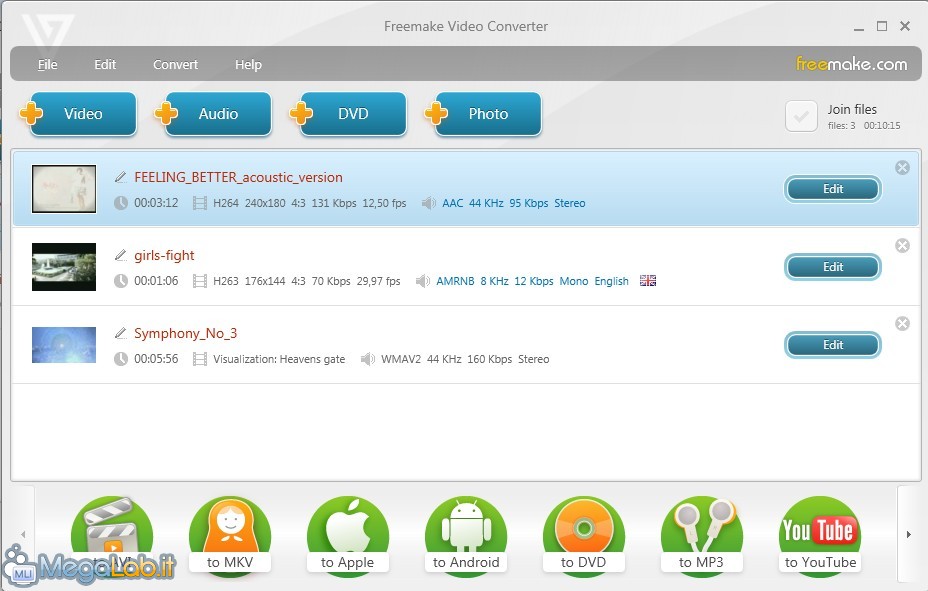
Task: Click the FEELING_BETTER duration clock icon
Action: tap(121, 203)
